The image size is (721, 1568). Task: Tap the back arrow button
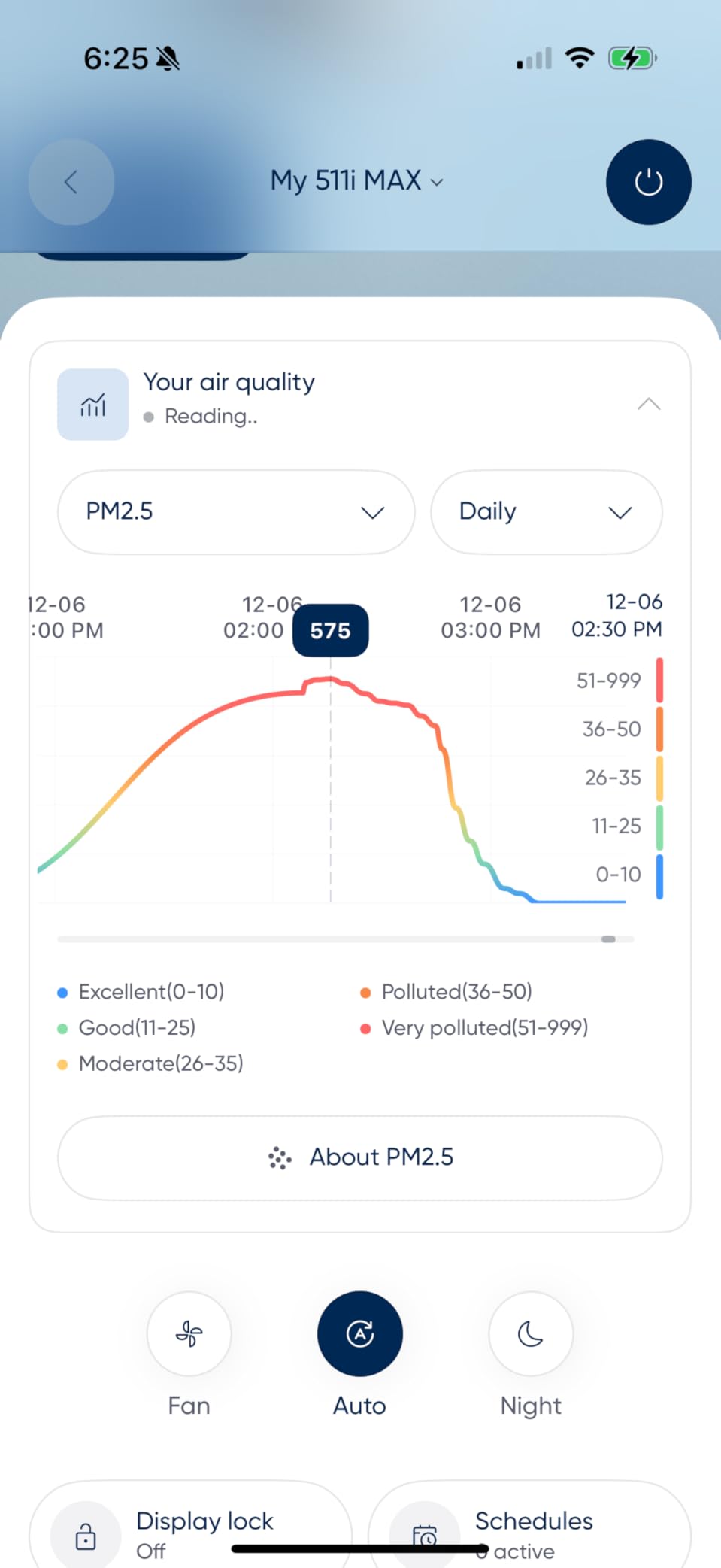pos(71,182)
